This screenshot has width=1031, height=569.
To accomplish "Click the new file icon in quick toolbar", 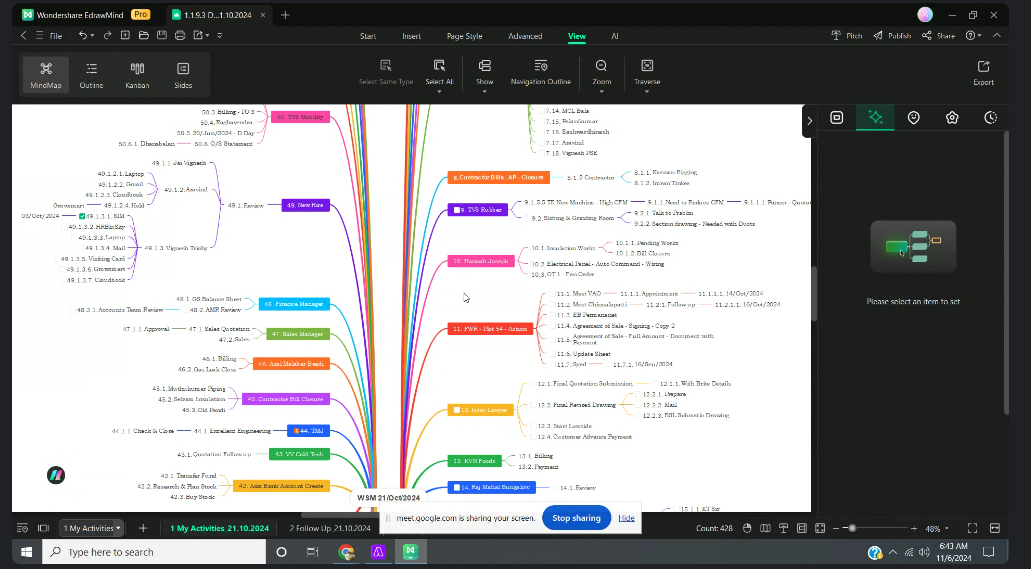I will [125, 36].
